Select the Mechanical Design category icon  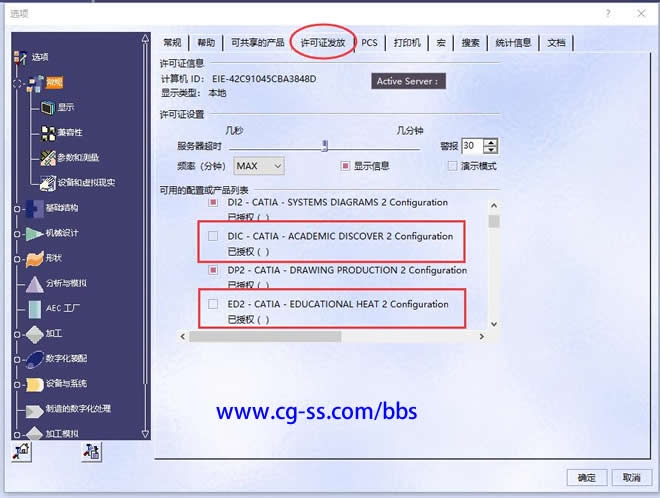pyautogui.click(x=35, y=234)
